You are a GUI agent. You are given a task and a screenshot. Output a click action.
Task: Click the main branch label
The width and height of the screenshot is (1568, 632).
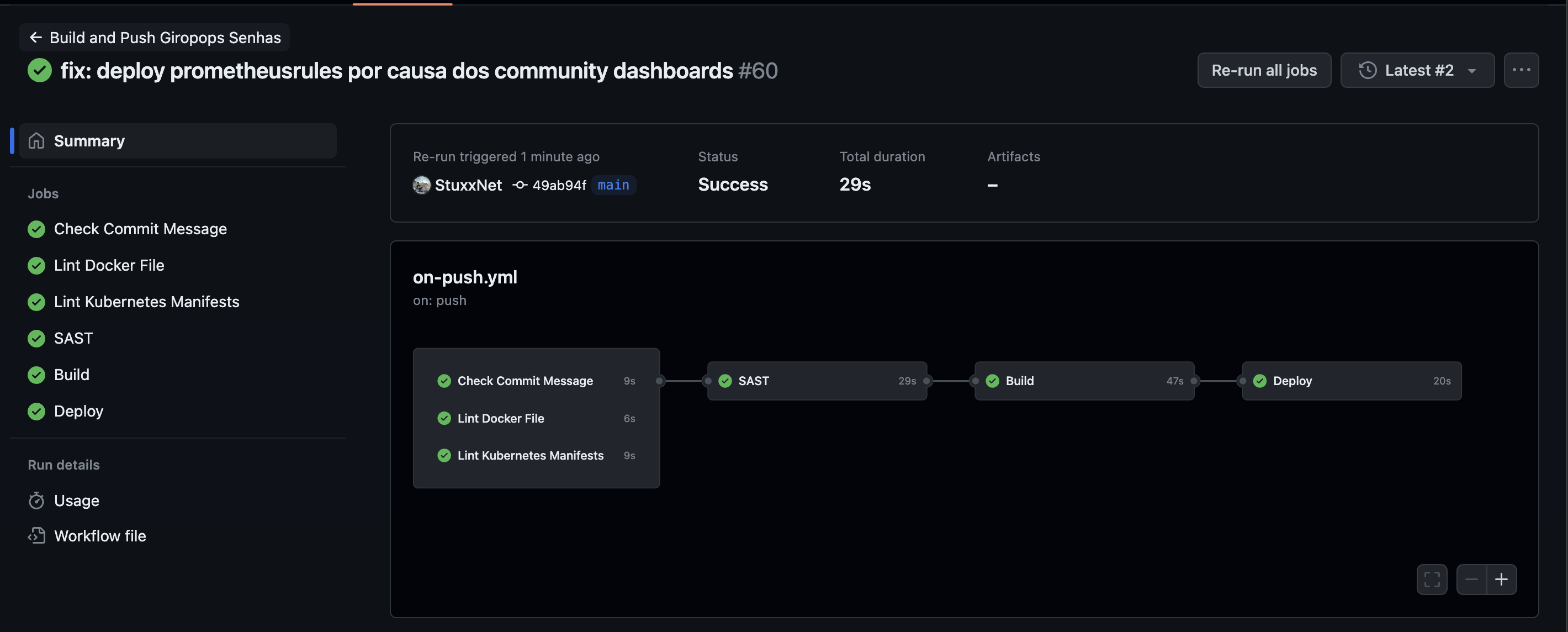(x=613, y=185)
